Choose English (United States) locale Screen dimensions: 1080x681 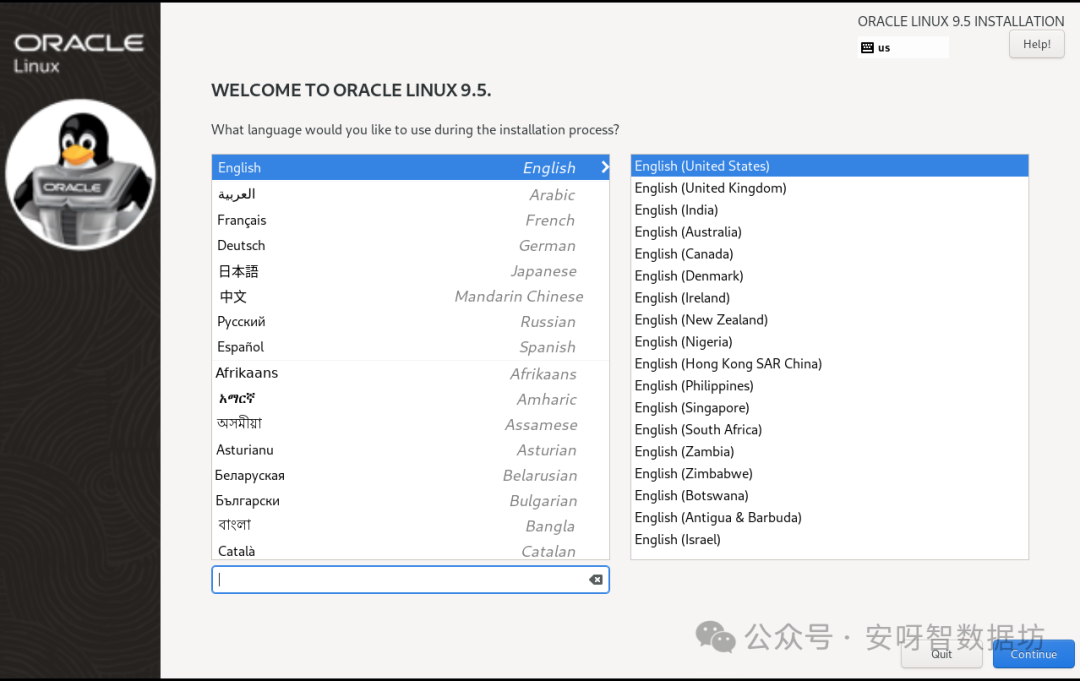(829, 166)
